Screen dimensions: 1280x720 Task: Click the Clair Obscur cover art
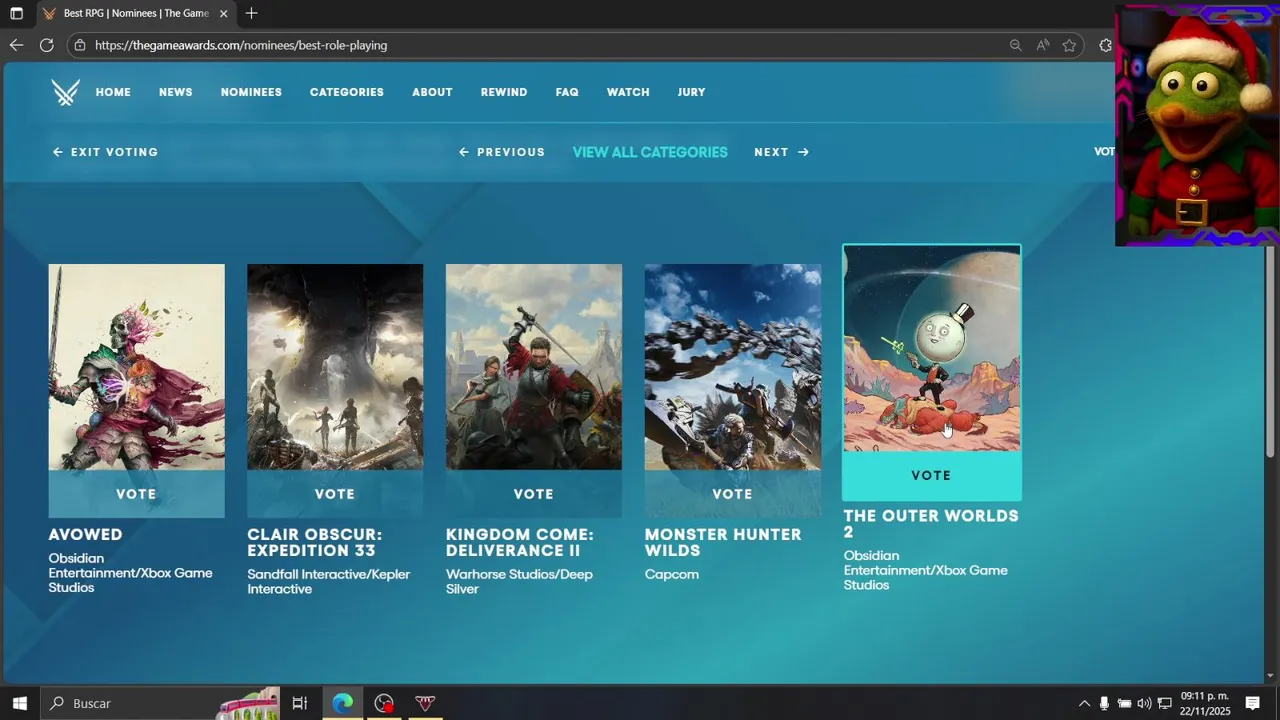tap(335, 367)
